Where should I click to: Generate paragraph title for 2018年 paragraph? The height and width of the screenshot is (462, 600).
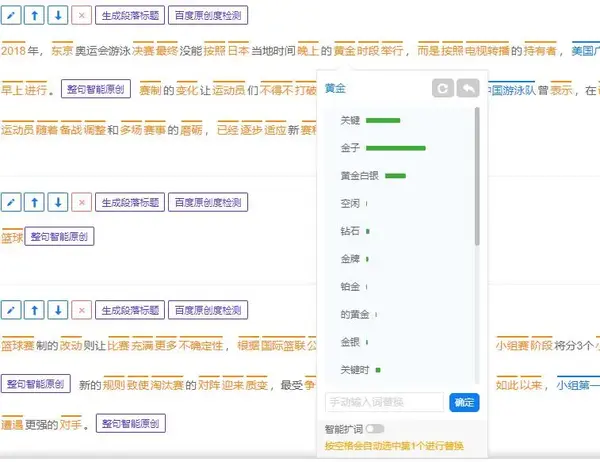click(x=130, y=15)
